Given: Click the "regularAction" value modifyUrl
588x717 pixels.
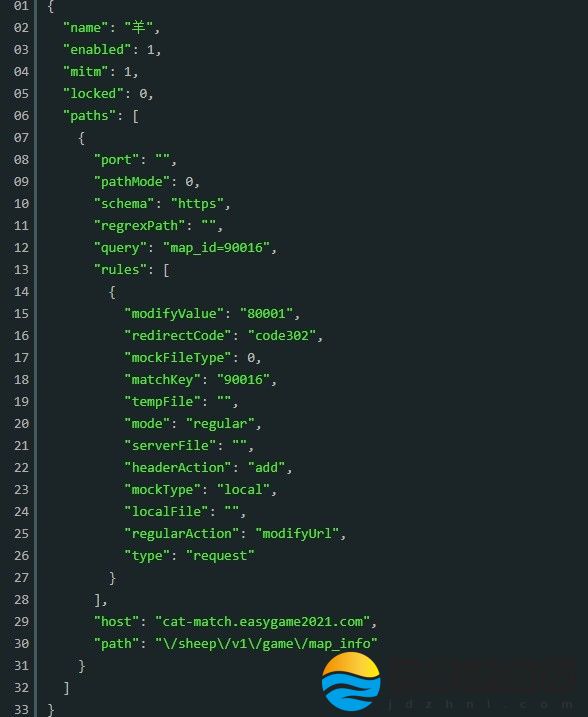Looking at the screenshot, I should coord(297,534).
